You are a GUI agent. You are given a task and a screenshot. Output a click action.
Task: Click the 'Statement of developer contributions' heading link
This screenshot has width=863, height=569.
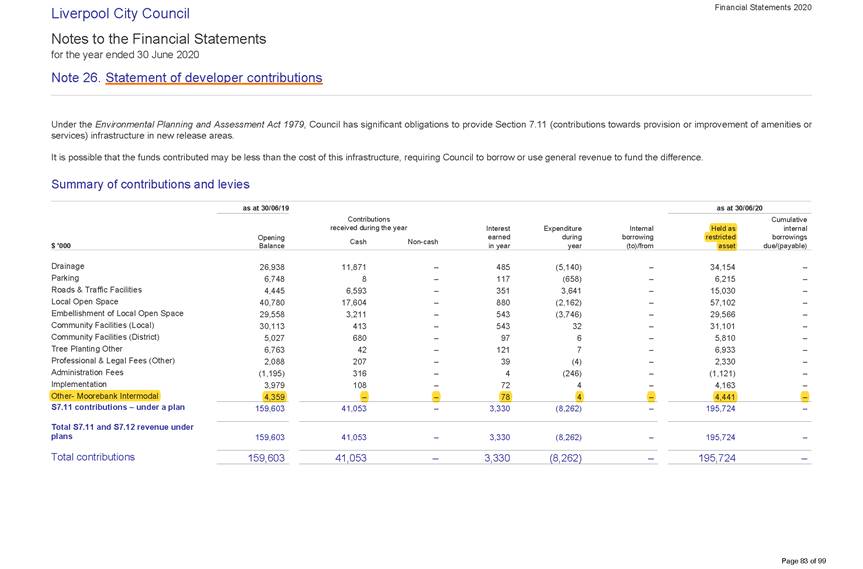tap(214, 78)
